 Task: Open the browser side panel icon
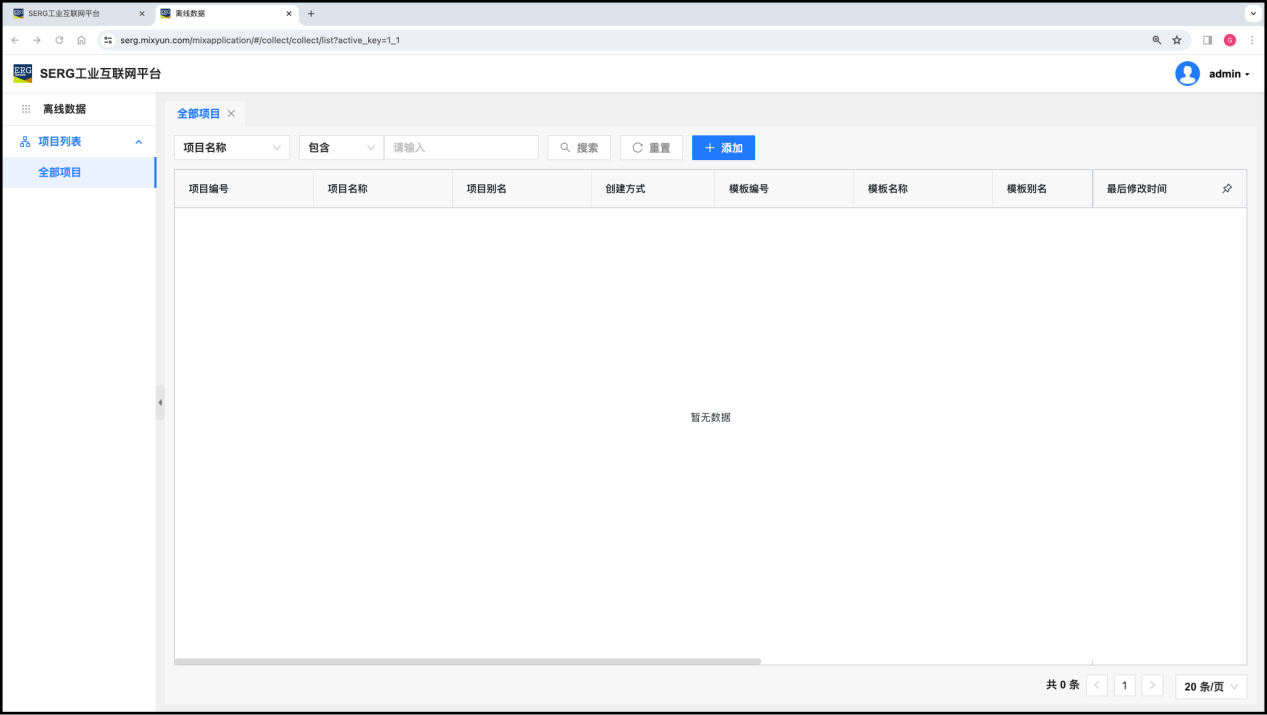click(1207, 40)
